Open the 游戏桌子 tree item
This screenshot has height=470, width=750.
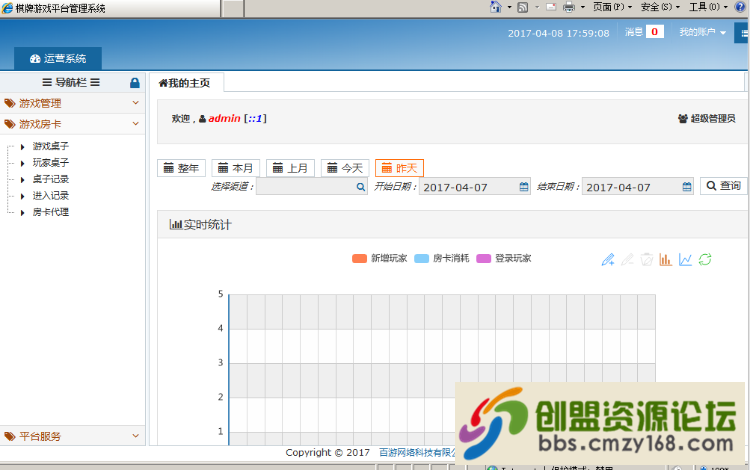(51, 146)
